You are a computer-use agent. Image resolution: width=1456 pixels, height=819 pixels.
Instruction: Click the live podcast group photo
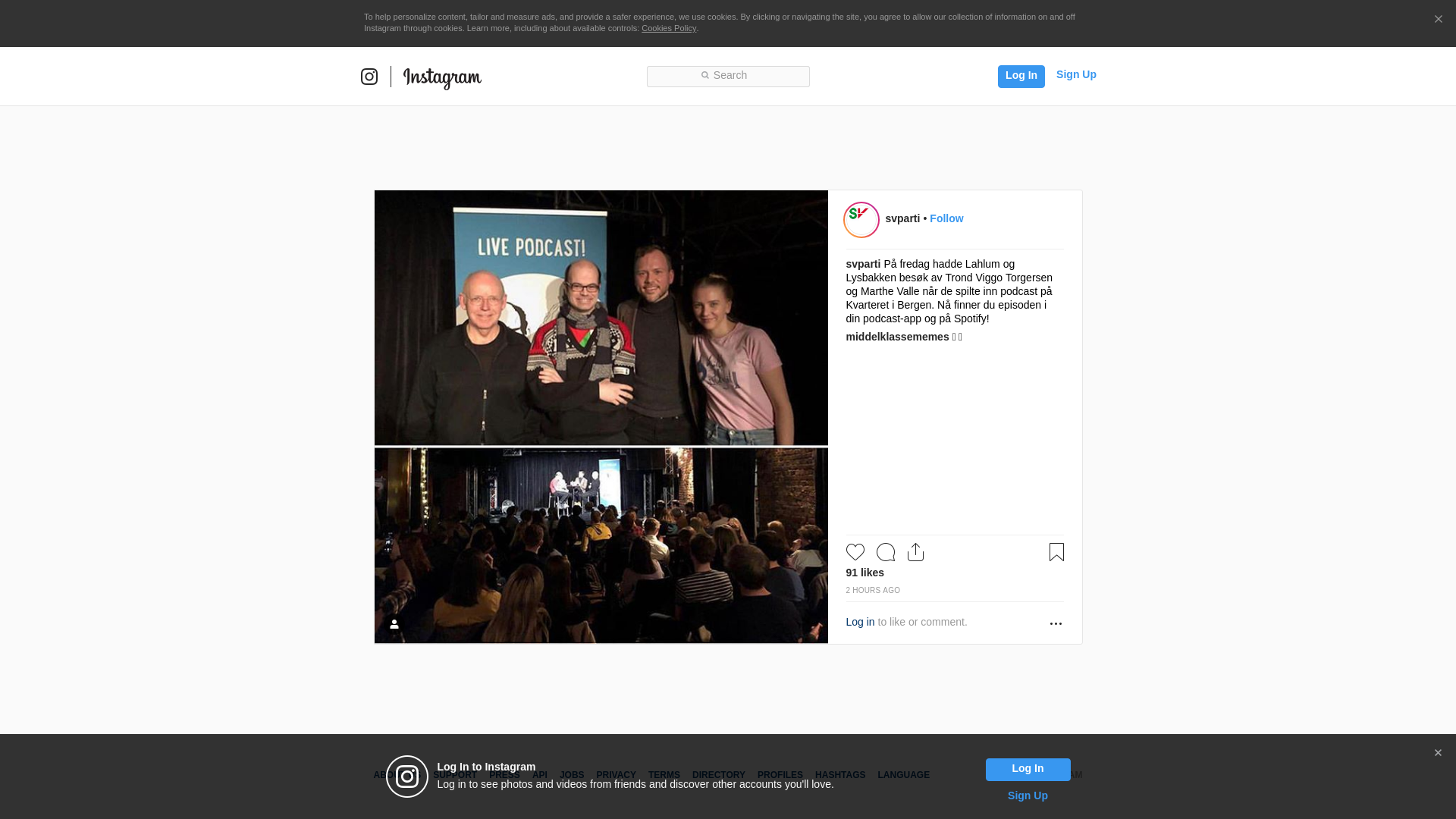(601, 318)
